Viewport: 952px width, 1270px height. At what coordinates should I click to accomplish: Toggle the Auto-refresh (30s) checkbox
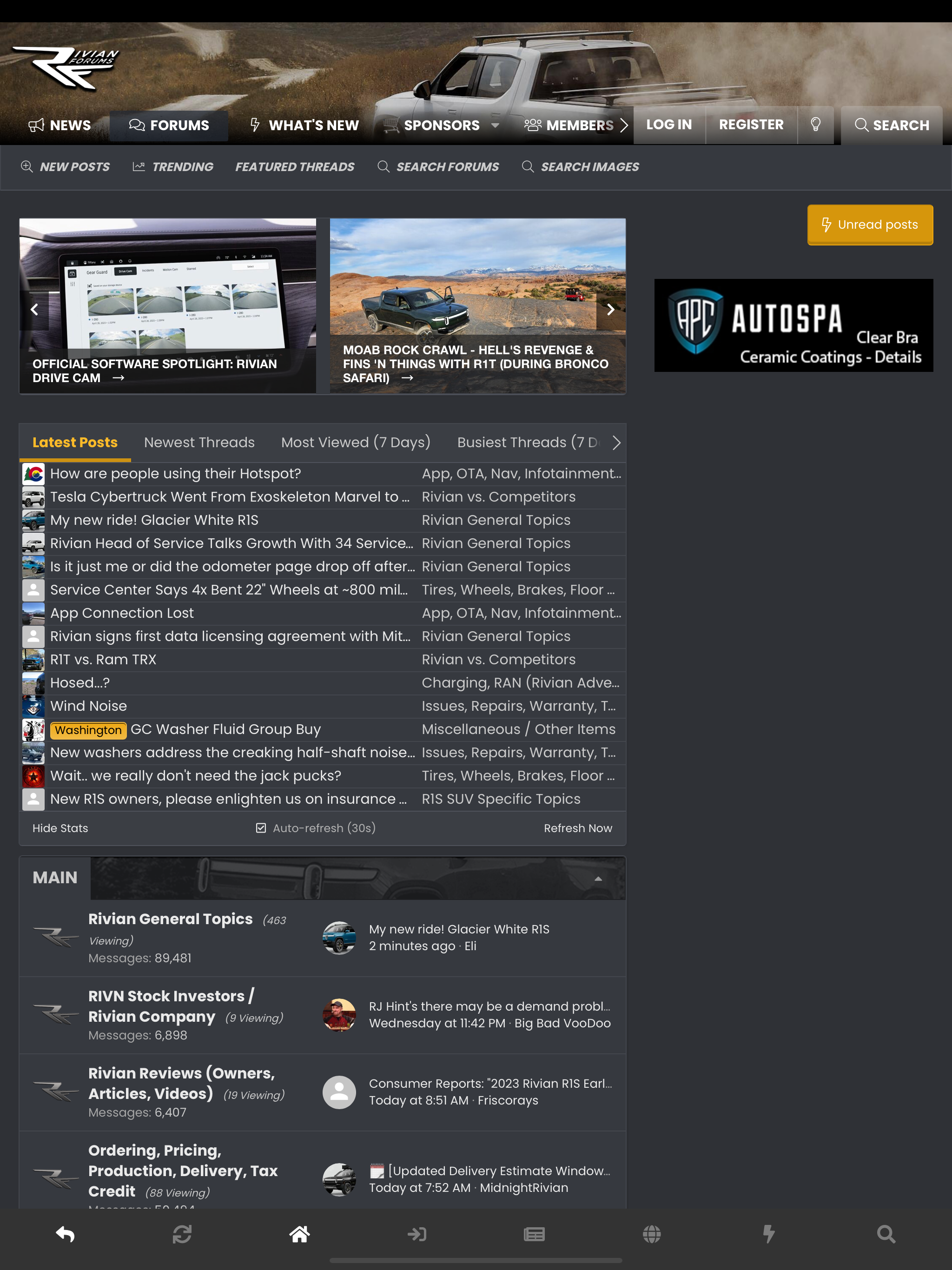[261, 828]
